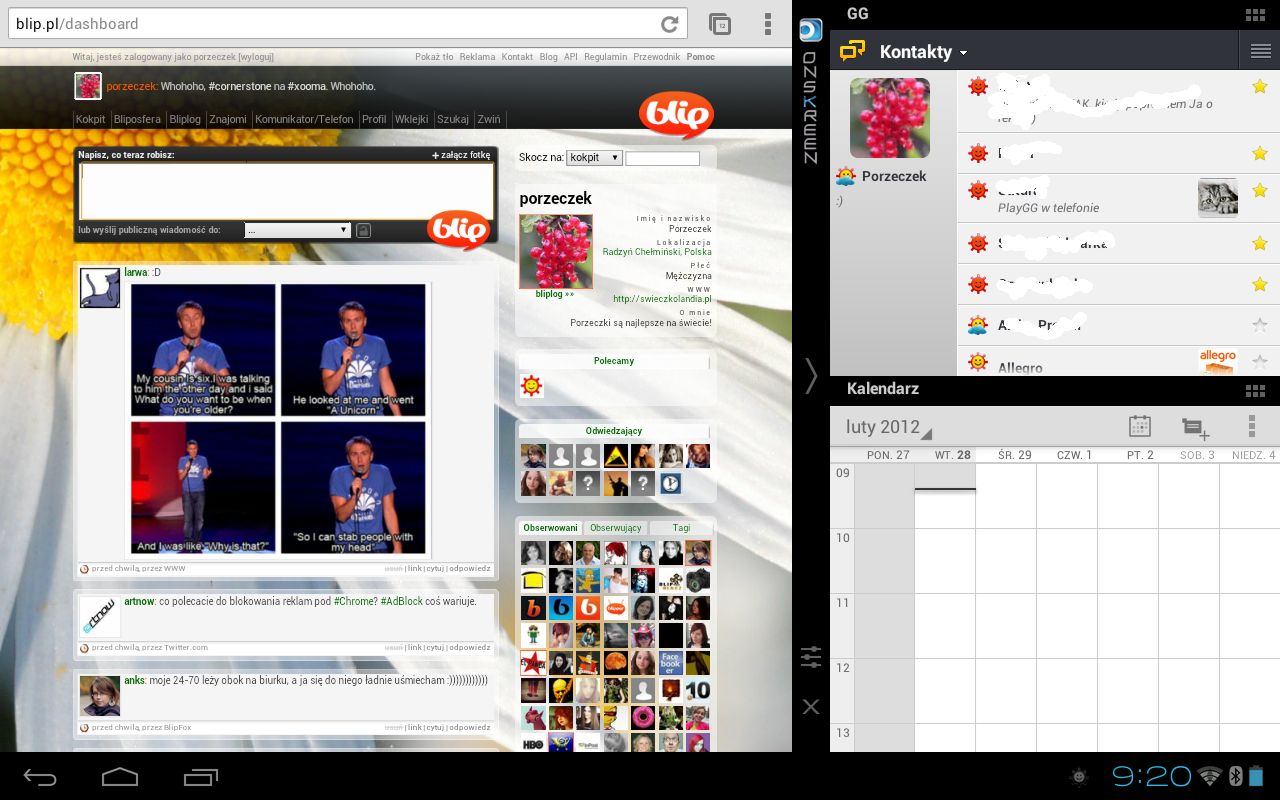Open the Skocz na kokpit dropdown

[593, 158]
